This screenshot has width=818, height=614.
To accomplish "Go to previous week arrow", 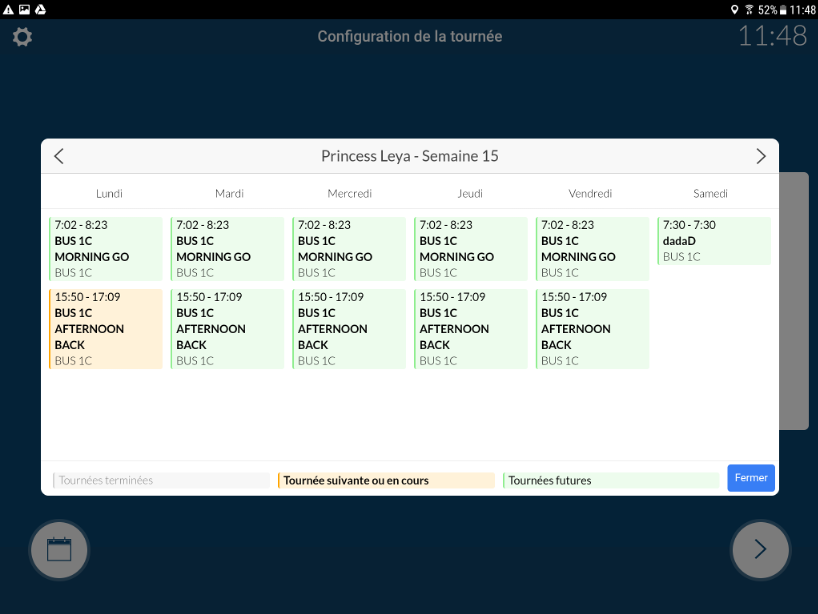I will point(59,156).
